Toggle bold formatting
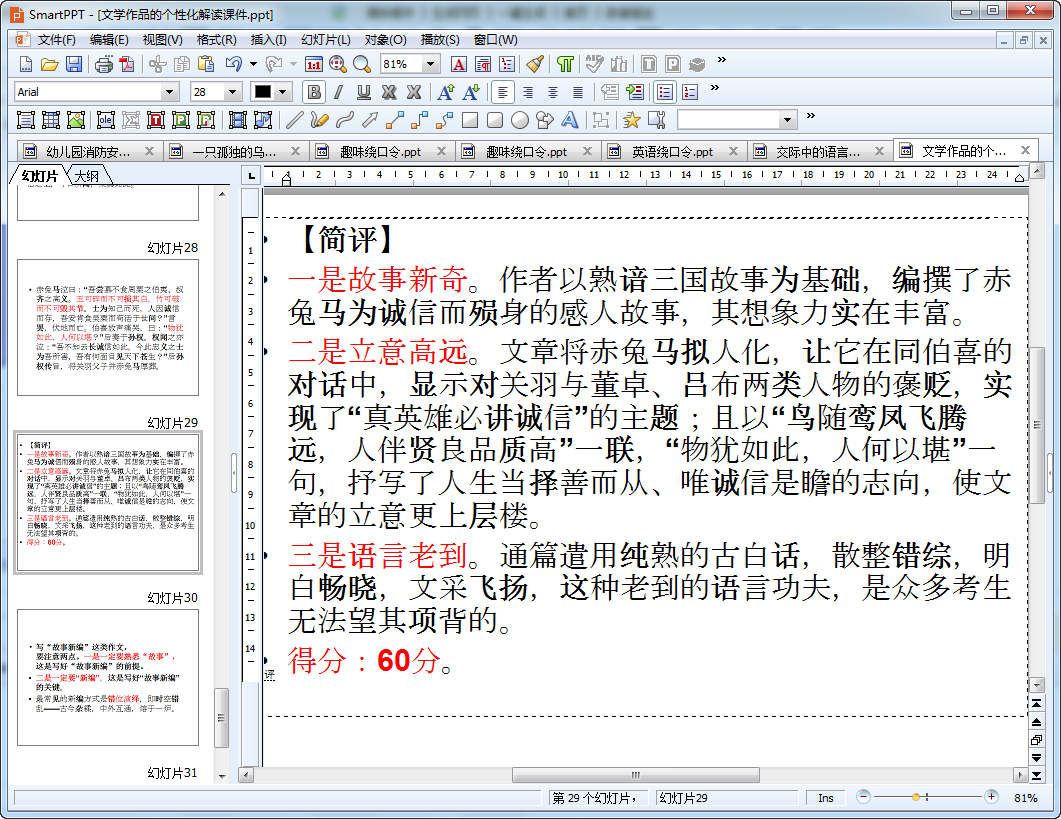This screenshot has height=819, width=1061. 314,92
